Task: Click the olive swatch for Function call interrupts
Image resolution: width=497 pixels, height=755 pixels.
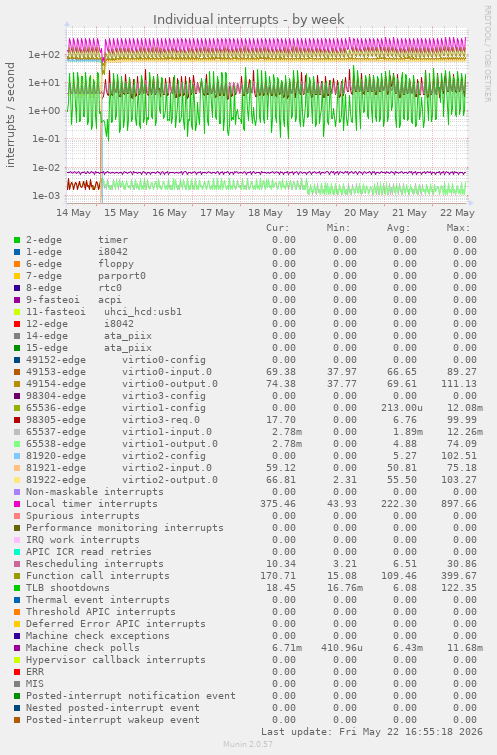Action: [x=17, y=576]
